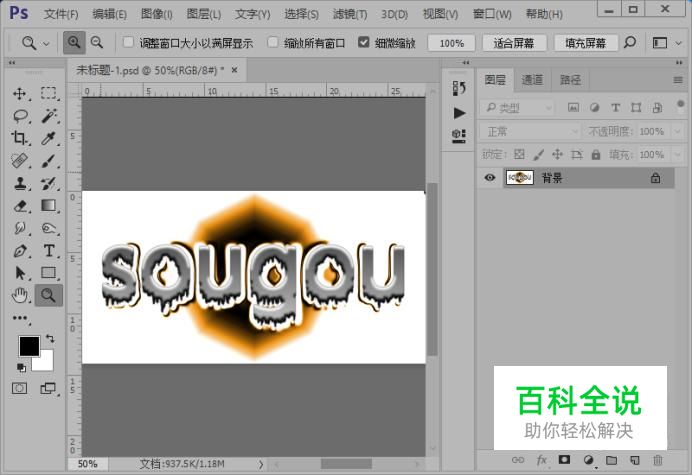
Task: Select the Lasso tool
Action: click(20, 115)
